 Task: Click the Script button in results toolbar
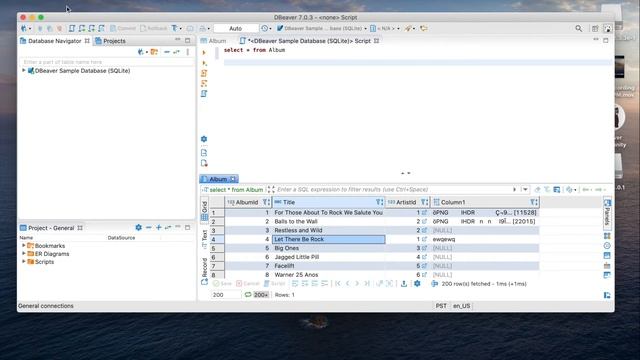(x=274, y=284)
